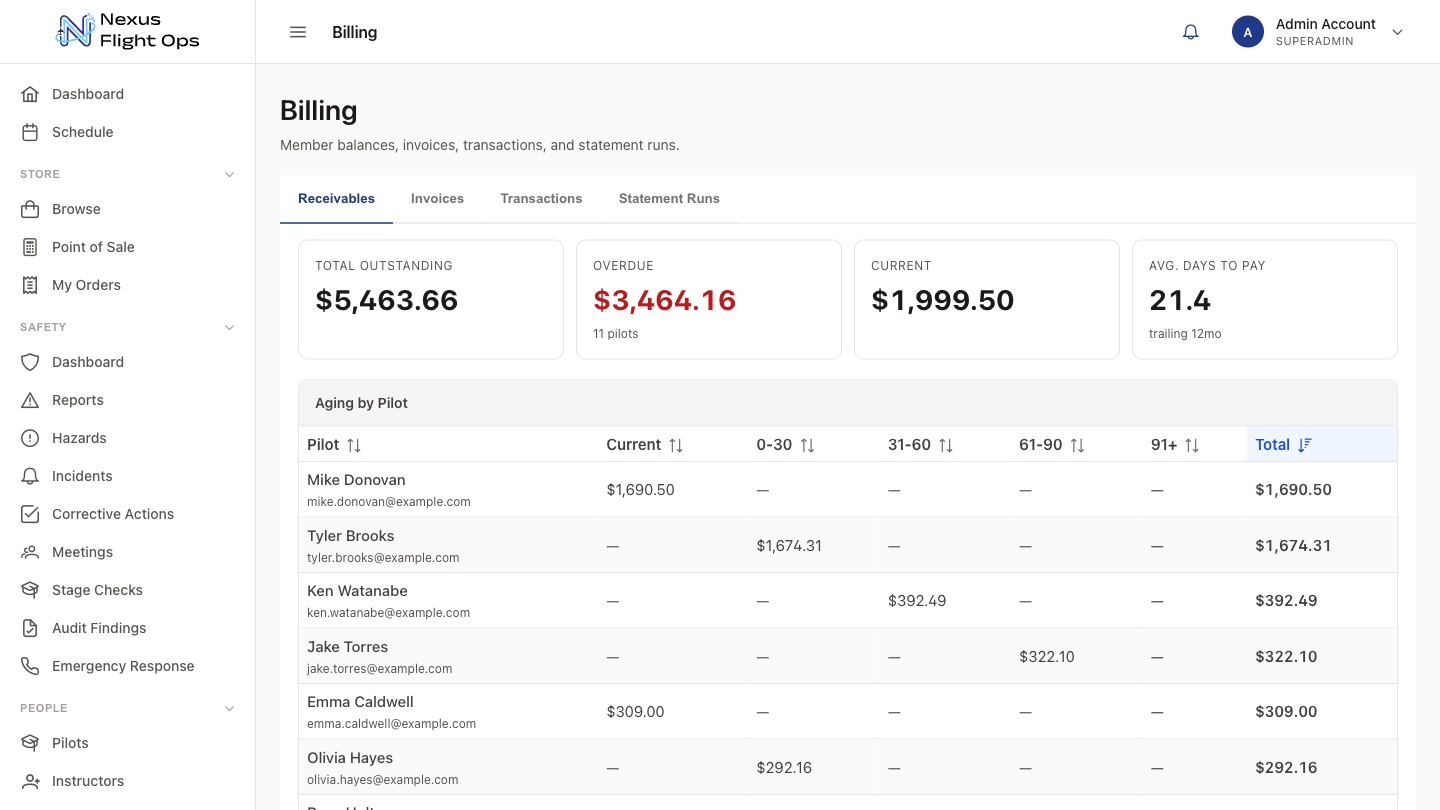This screenshot has height=810, width=1440.
Task: Collapse the STORE sidebar section
Action: [229, 174]
